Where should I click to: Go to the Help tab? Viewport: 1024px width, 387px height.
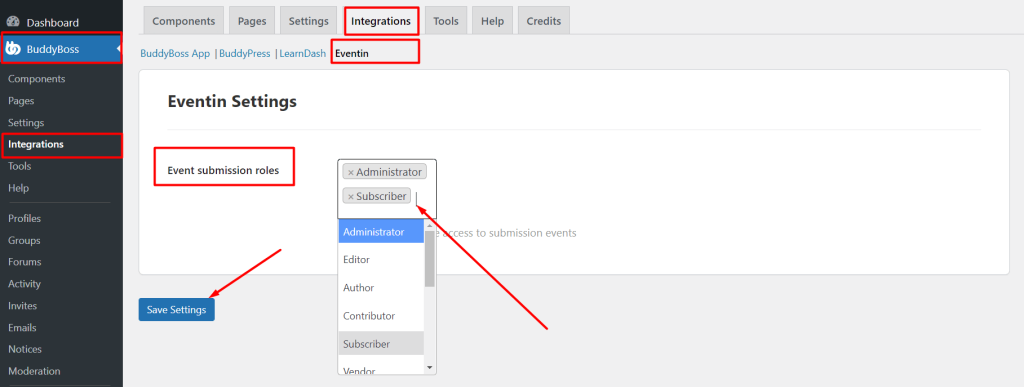492,21
